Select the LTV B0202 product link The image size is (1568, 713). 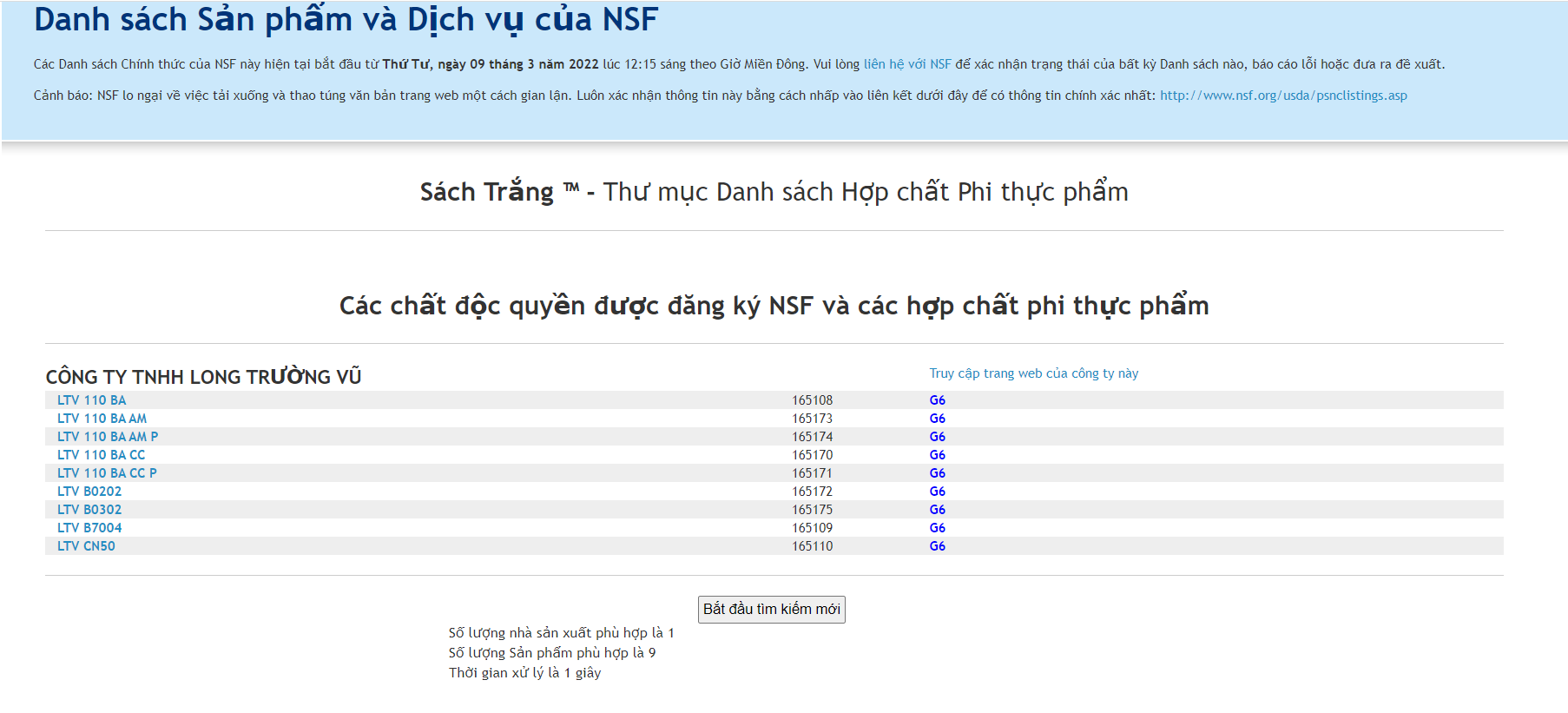[x=89, y=492]
